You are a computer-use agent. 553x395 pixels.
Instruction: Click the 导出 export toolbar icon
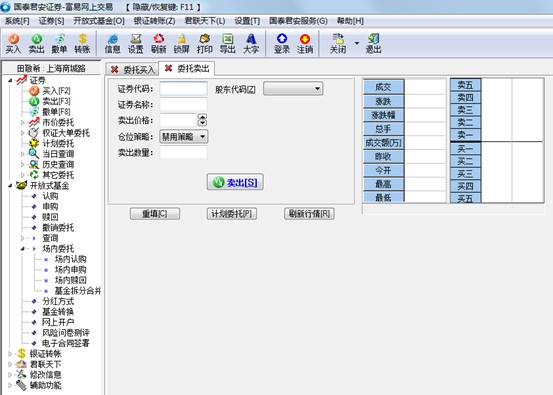tap(227, 44)
